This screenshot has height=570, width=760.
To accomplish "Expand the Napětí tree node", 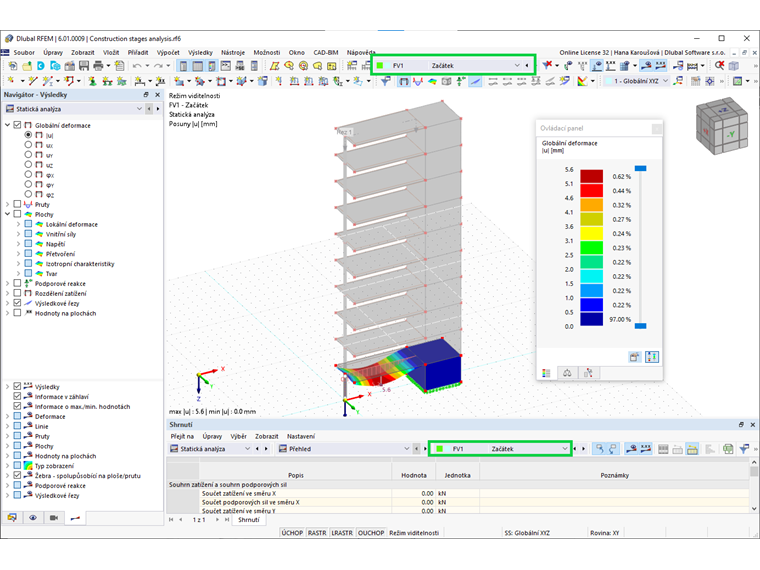I will point(18,244).
